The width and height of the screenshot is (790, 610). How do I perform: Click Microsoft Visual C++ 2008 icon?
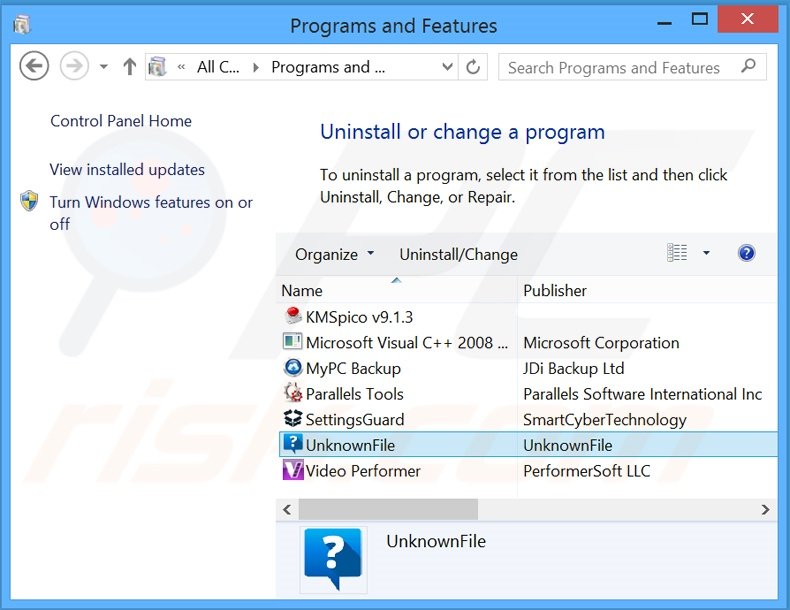pos(293,342)
